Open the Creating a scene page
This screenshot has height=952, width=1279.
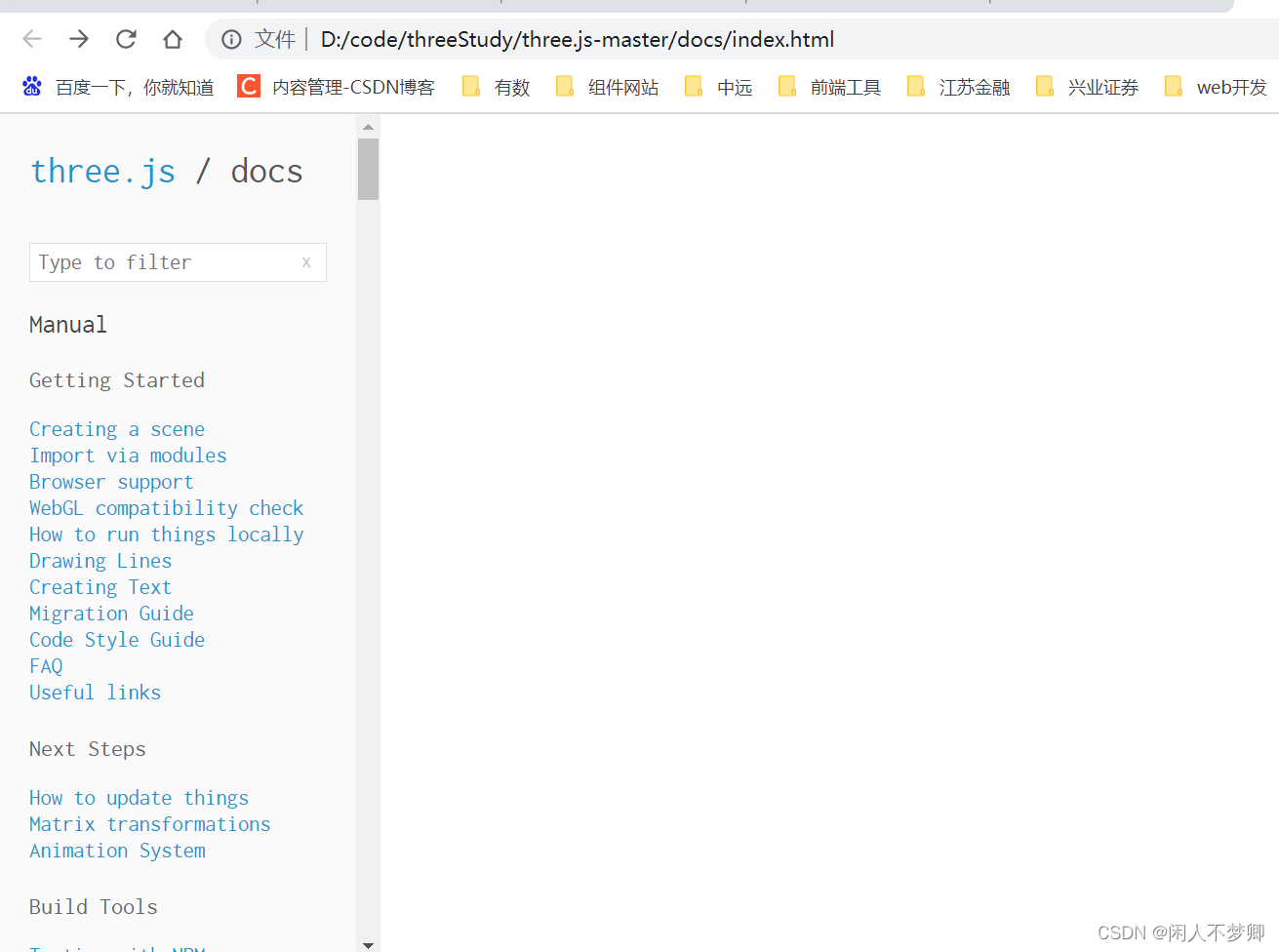117,429
